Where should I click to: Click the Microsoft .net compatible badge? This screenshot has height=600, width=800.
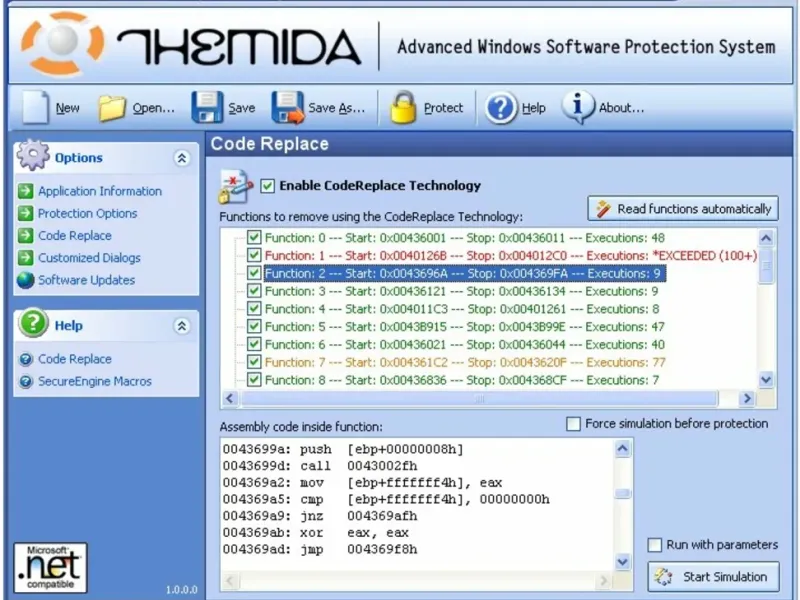[x=51, y=567]
